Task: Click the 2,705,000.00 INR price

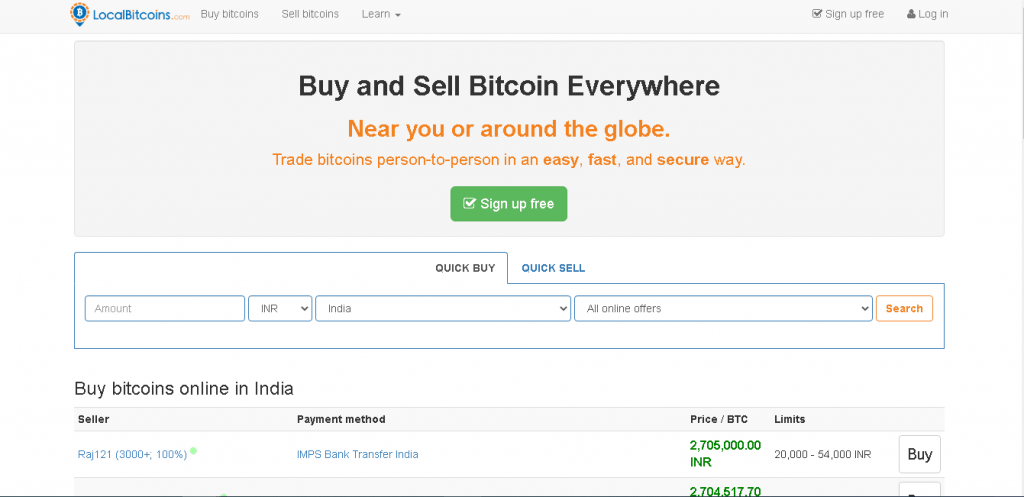Action: point(725,454)
